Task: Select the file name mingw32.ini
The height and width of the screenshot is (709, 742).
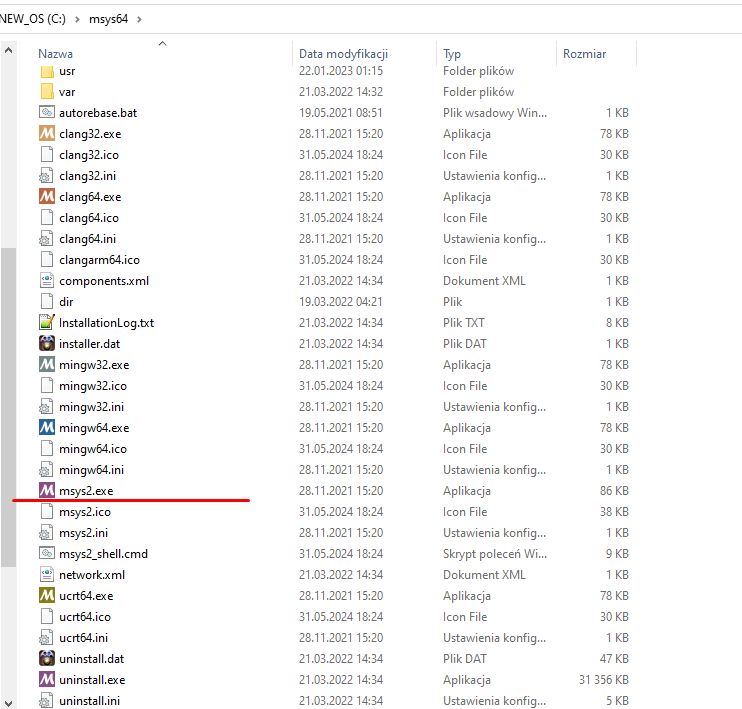Action: [x=91, y=407]
